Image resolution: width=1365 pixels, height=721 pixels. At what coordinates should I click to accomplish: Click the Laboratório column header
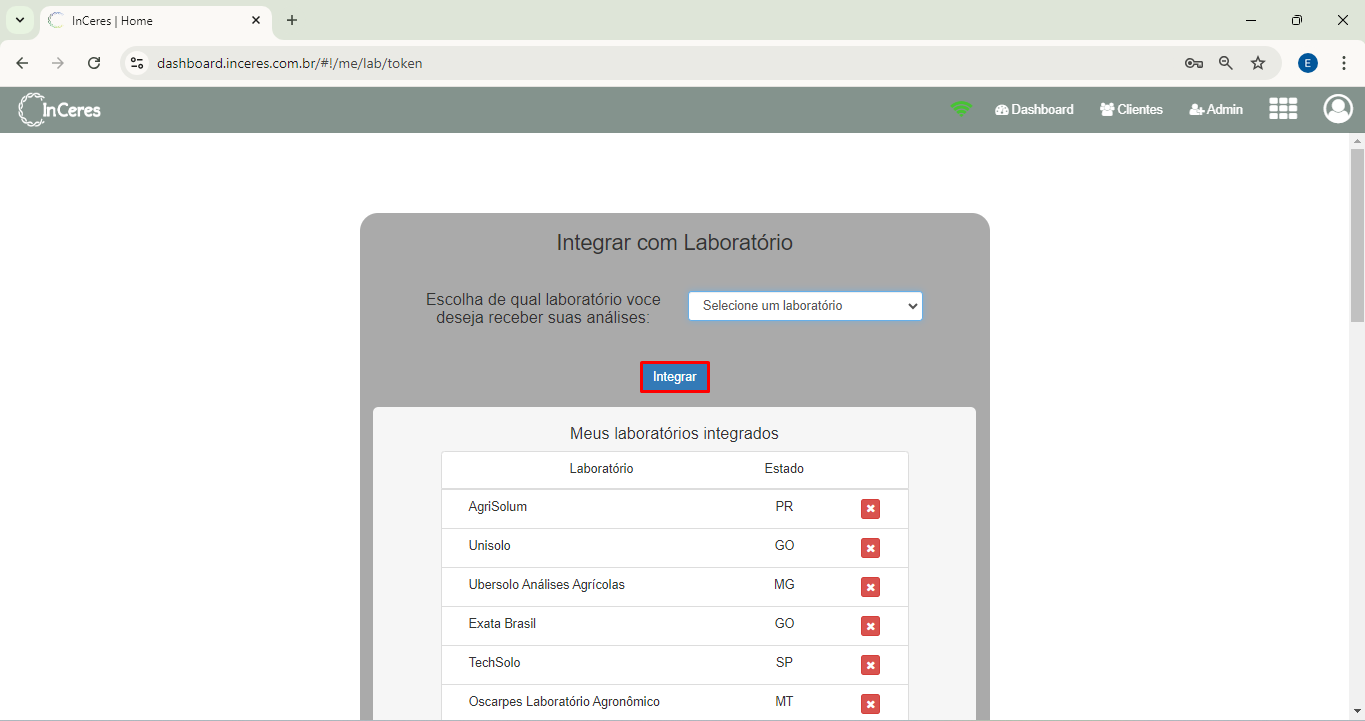(601, 469)
